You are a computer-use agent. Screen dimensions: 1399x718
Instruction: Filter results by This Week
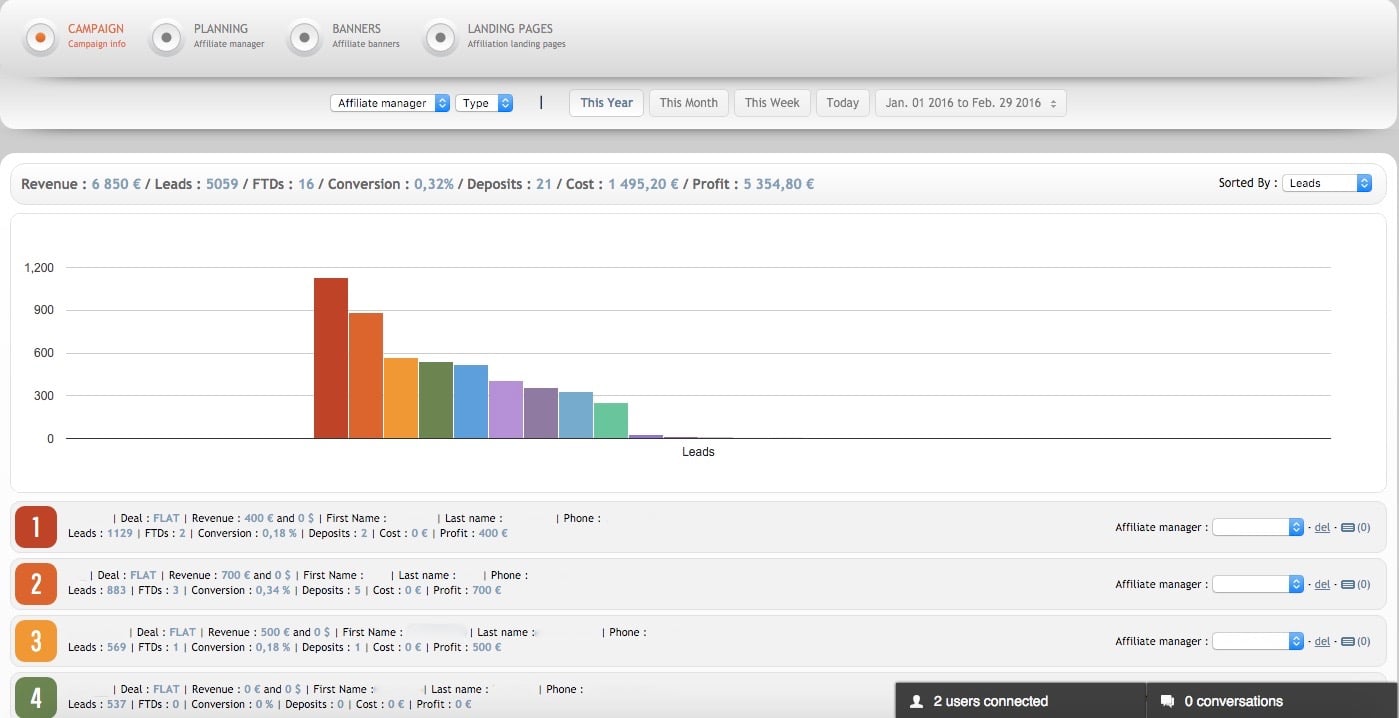(772, 103)
